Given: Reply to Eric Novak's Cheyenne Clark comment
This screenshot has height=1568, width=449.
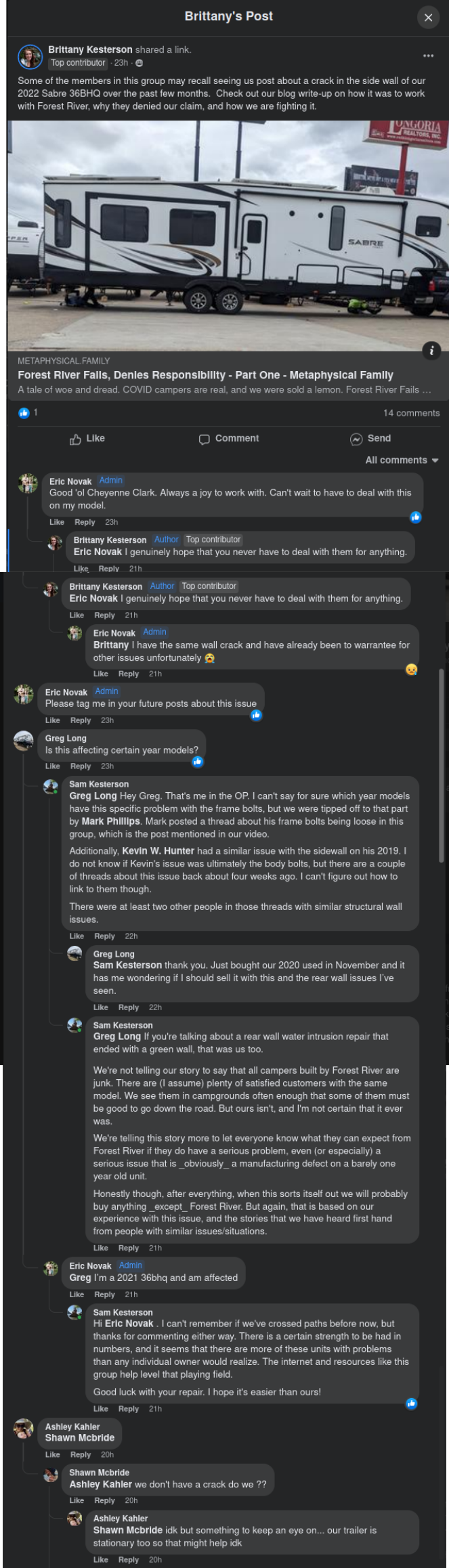Looking at the screenshot, I should coord(85,522).
